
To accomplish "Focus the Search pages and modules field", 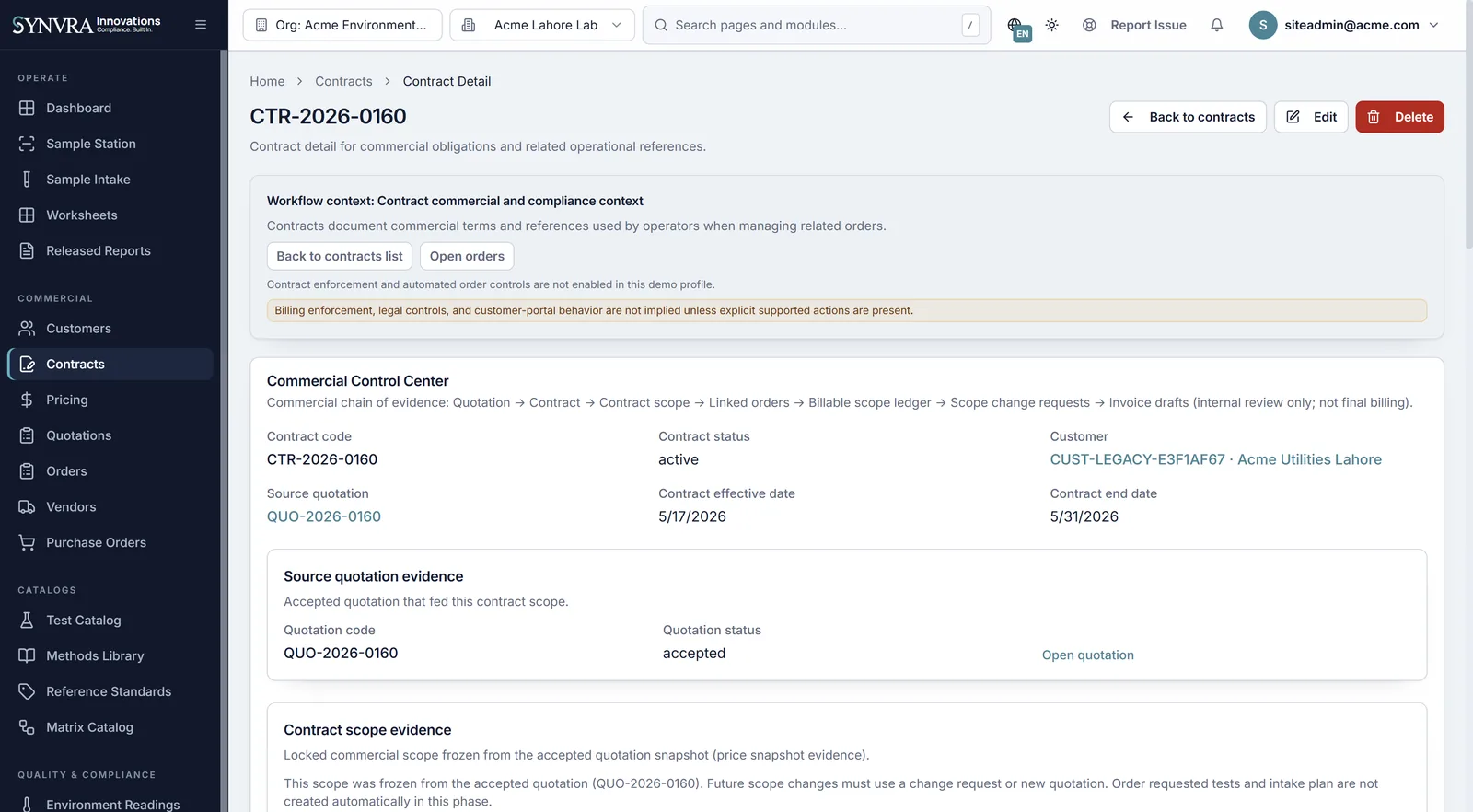I will coord(817,25).
